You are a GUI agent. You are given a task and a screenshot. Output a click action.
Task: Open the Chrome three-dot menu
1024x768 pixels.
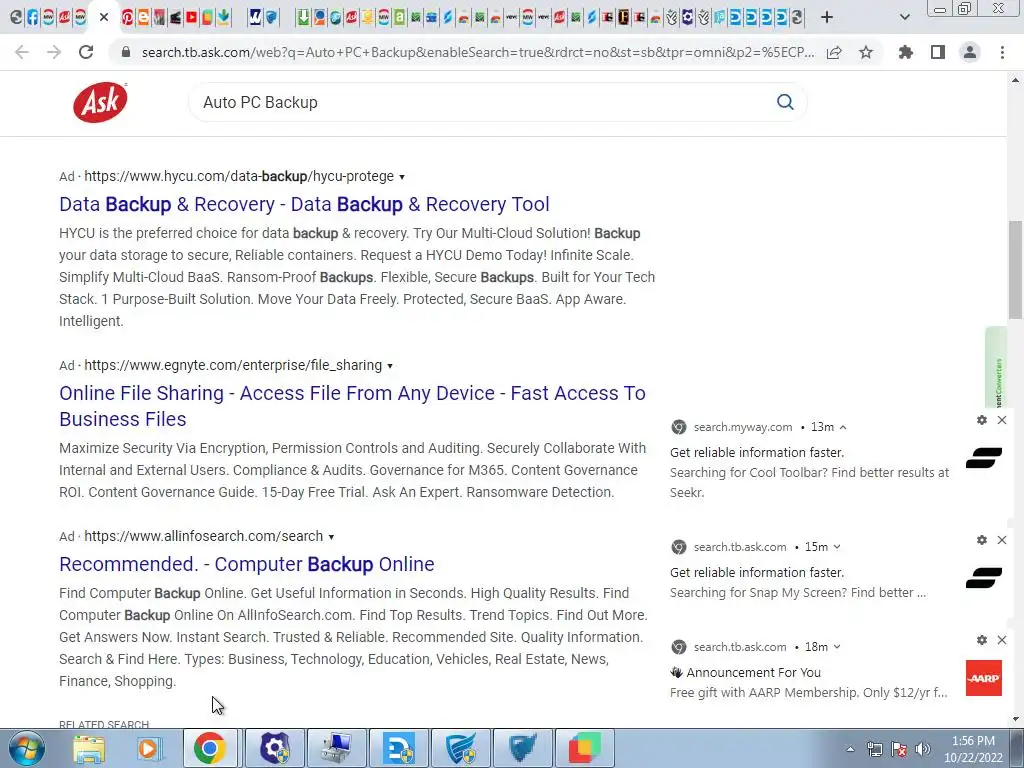coord(1002,52)
